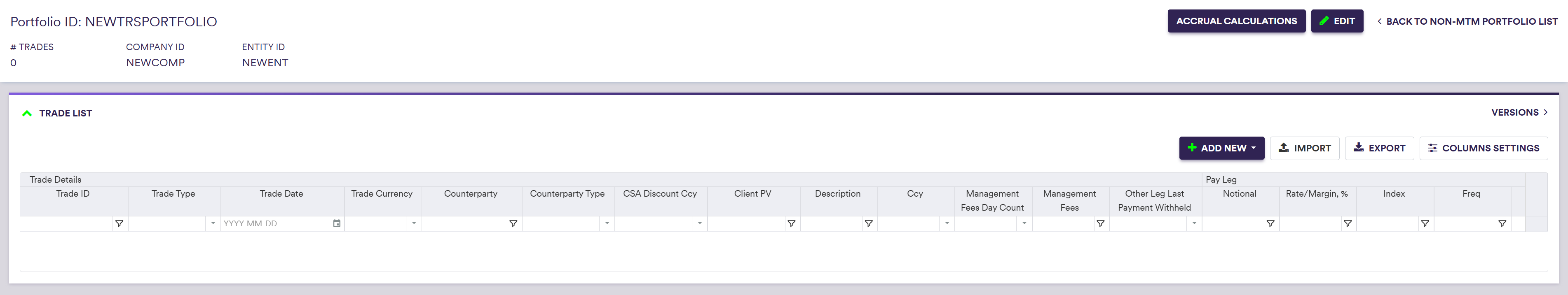Viewport: 1568px width, 295px height.
Task: Click the Description column filter icon
Action: coord(869,224)
